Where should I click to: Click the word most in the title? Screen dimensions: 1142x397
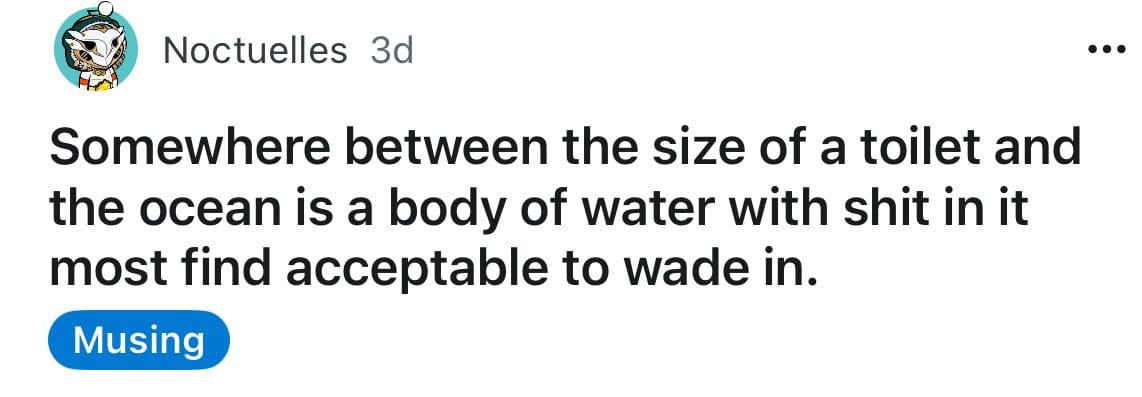tap(98, 270)
